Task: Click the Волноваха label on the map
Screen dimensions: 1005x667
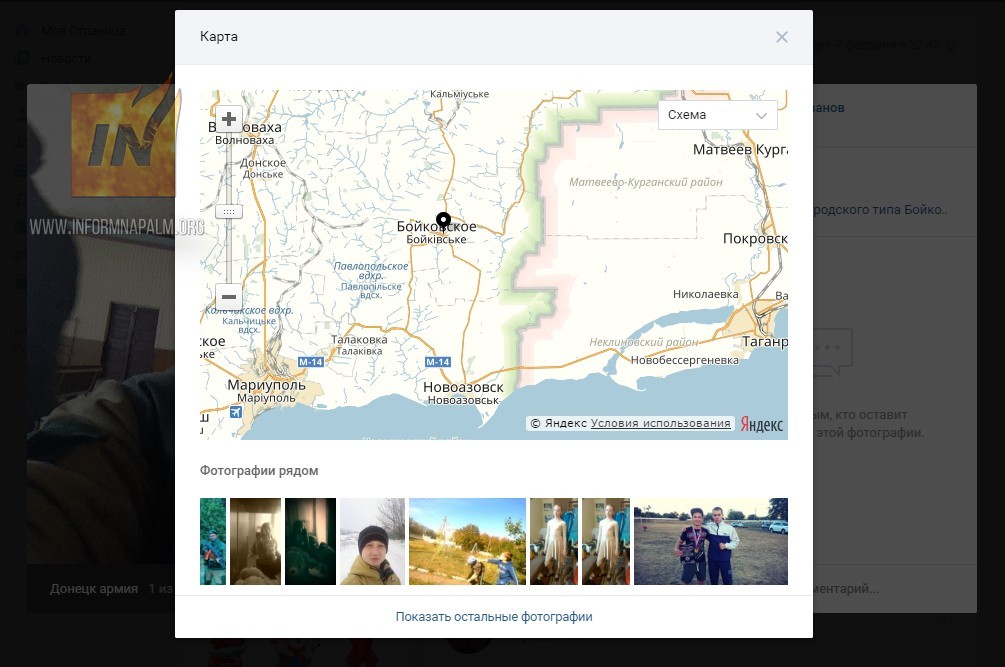Action: (x=245, y=127)
